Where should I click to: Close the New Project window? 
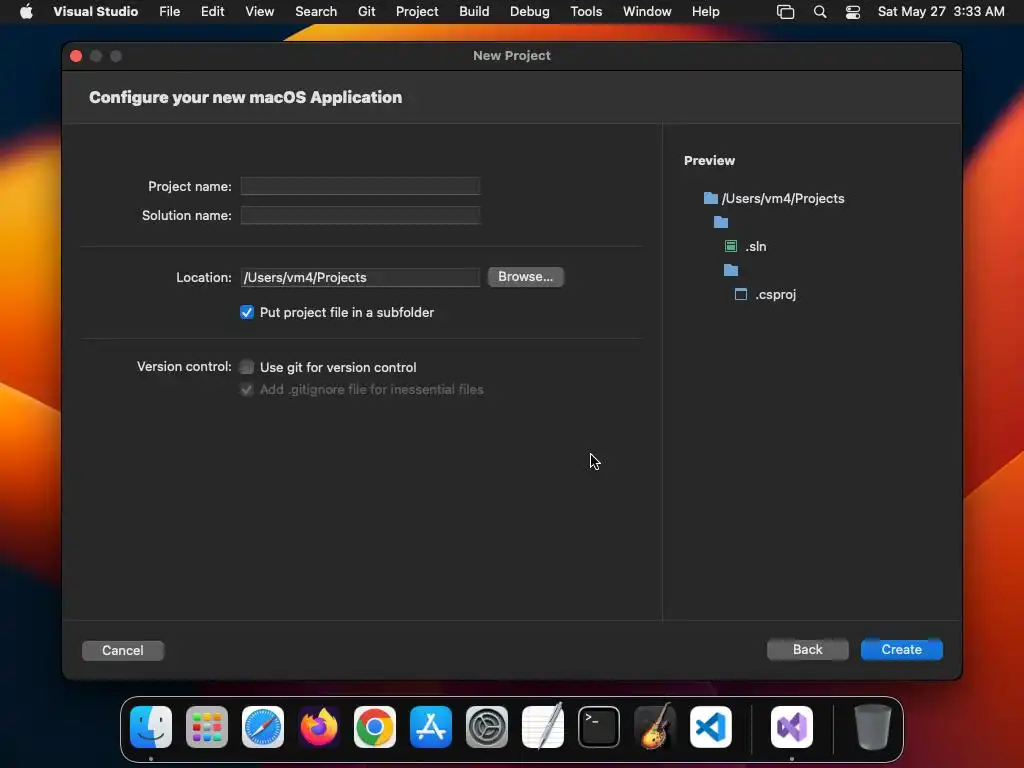[76, 56]
